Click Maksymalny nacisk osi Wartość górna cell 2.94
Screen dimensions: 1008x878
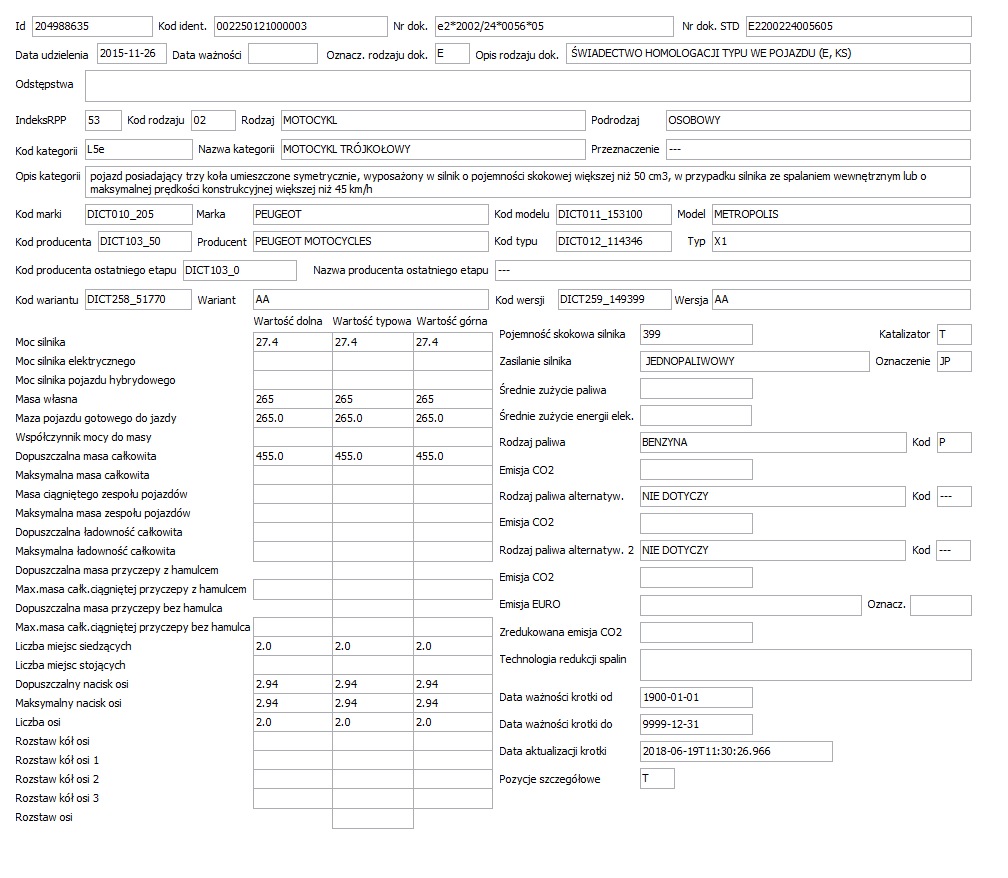[x=453, y=703]
